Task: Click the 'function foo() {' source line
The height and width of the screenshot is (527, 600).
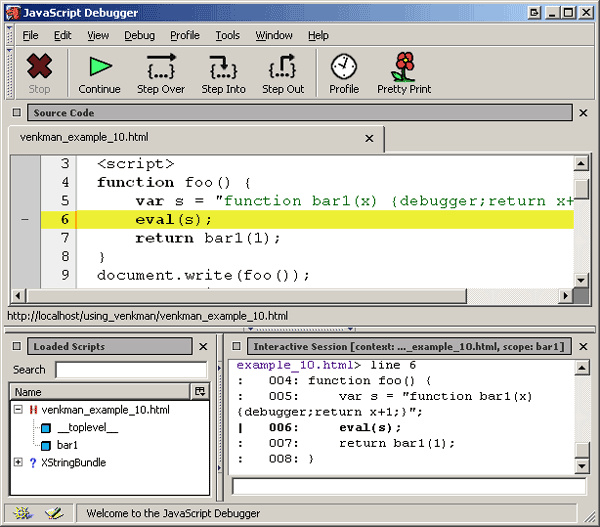Action: (x=174, y=183)
